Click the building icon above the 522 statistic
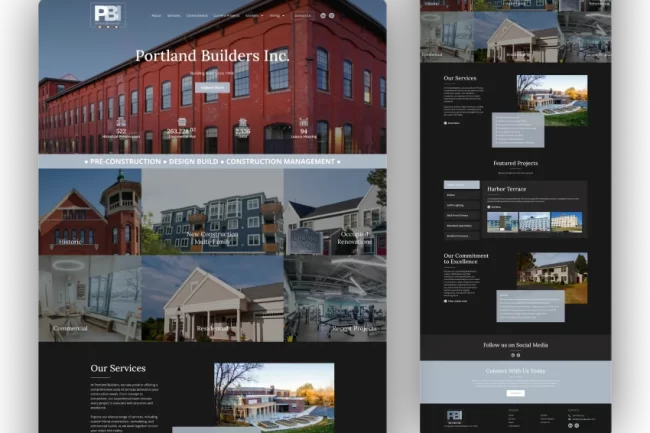650x433 pixels. [x=121, y=122]
